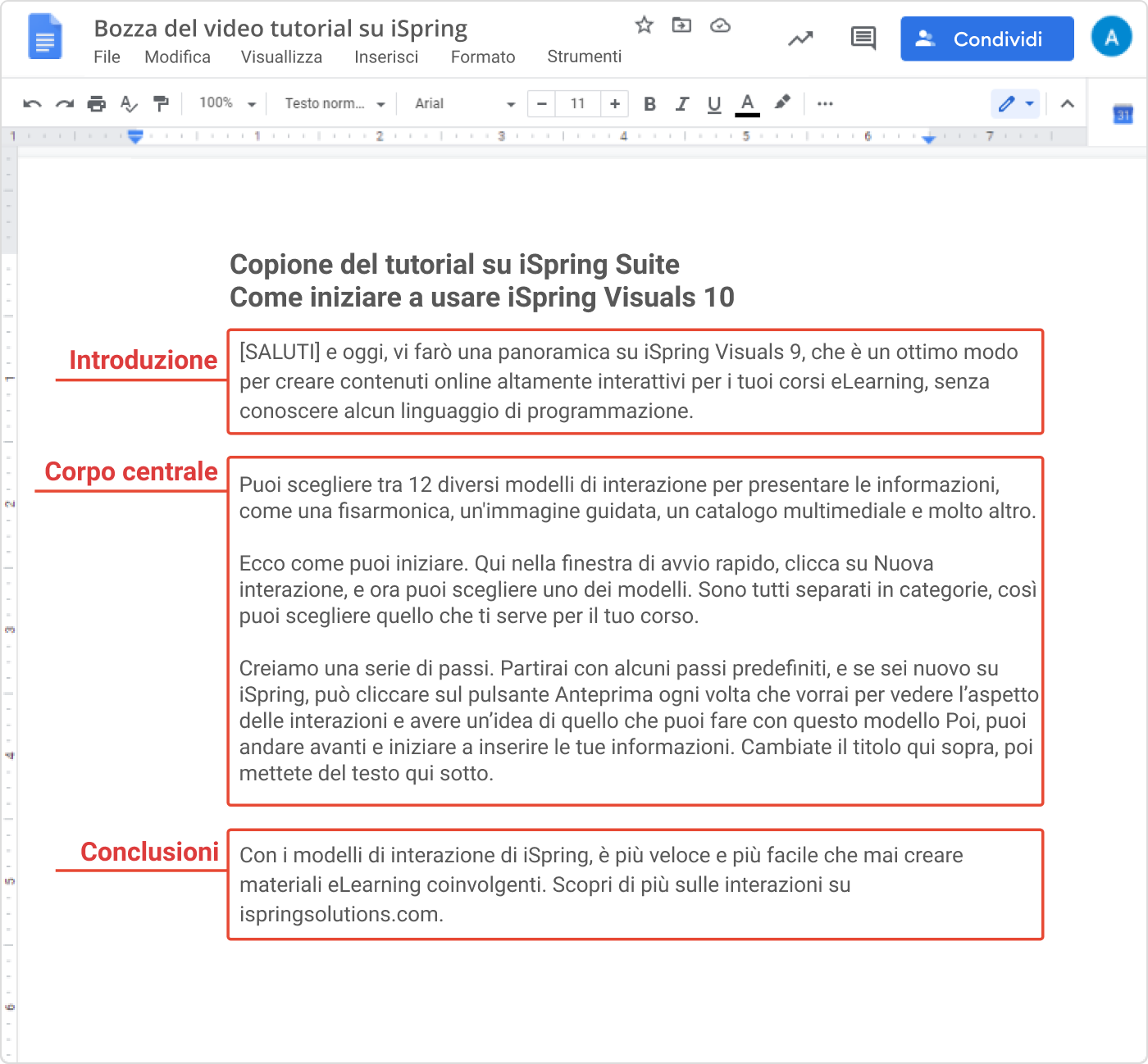Open the Strumenti menu
This screenshot has width=1148, height=1064.
pyautogui.click(x=584, y=57)
